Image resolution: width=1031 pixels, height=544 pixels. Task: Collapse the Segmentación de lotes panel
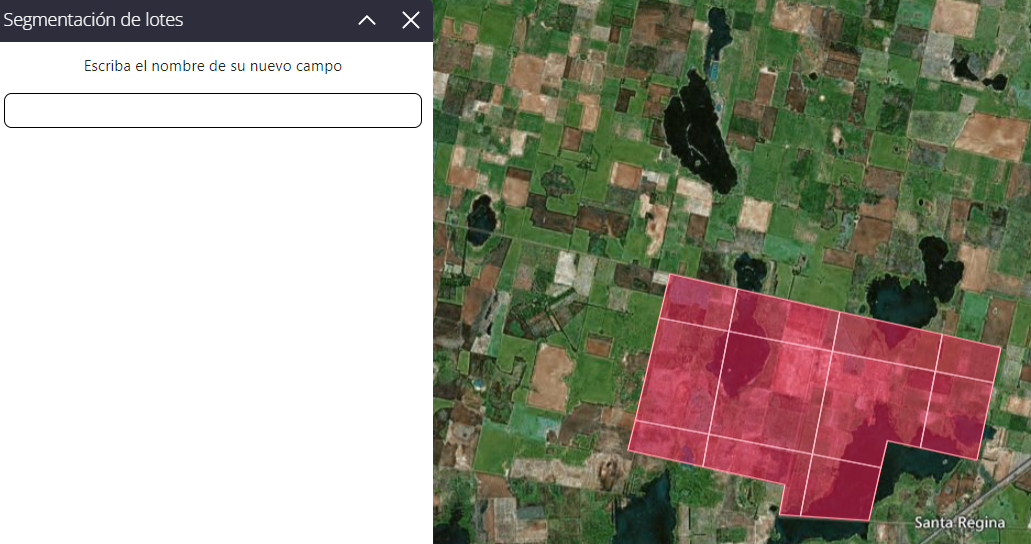tap(367, 20)
